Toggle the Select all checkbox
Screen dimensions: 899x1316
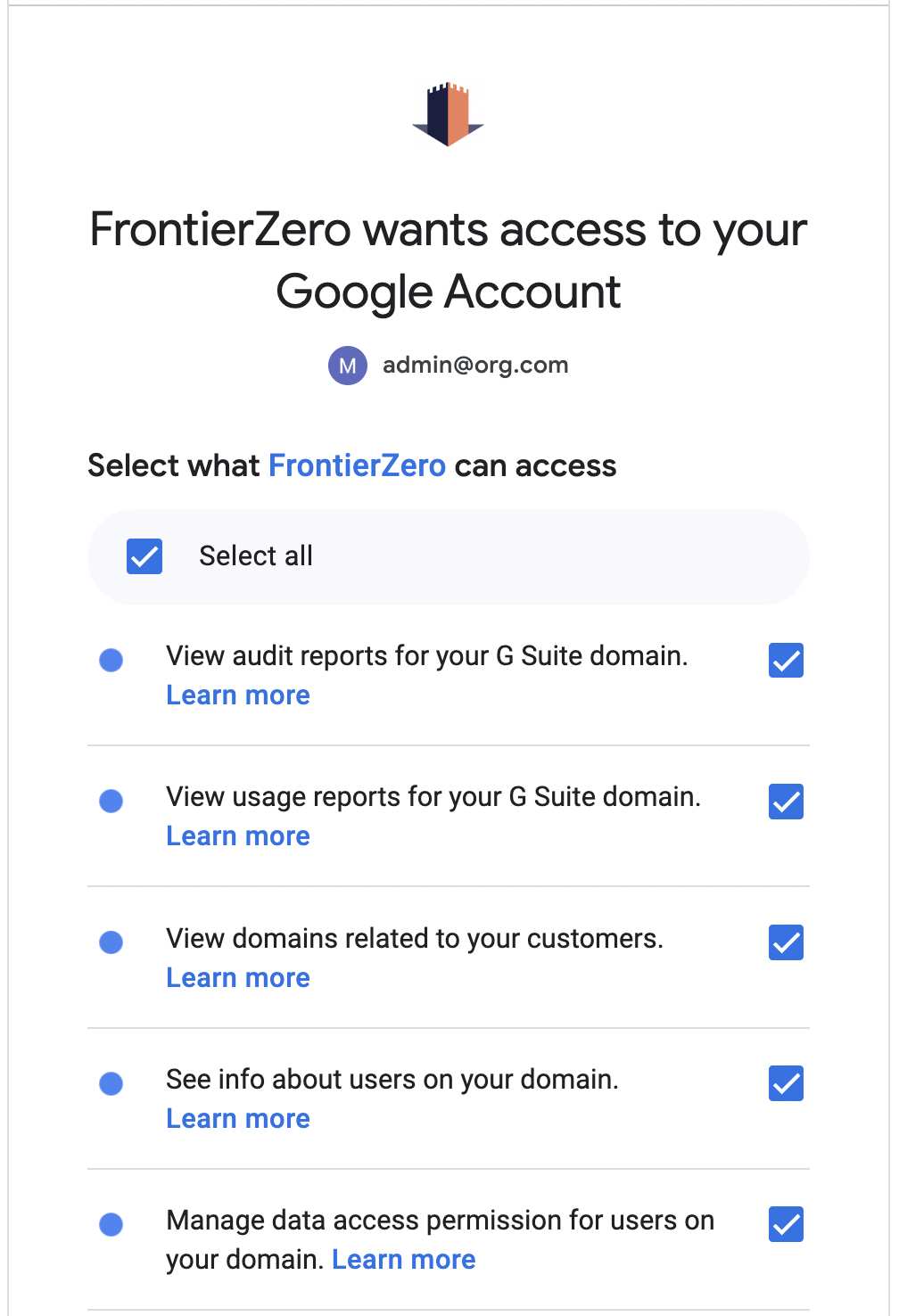[x=144, y=556]
